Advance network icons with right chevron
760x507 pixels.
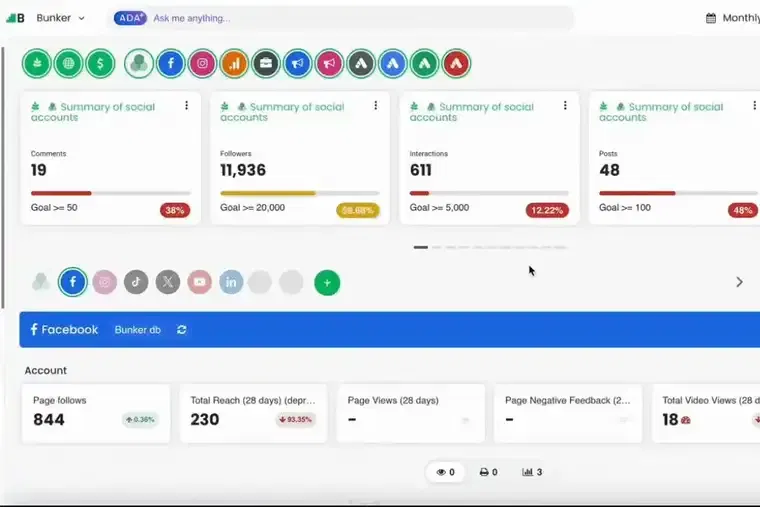[739, 282]
